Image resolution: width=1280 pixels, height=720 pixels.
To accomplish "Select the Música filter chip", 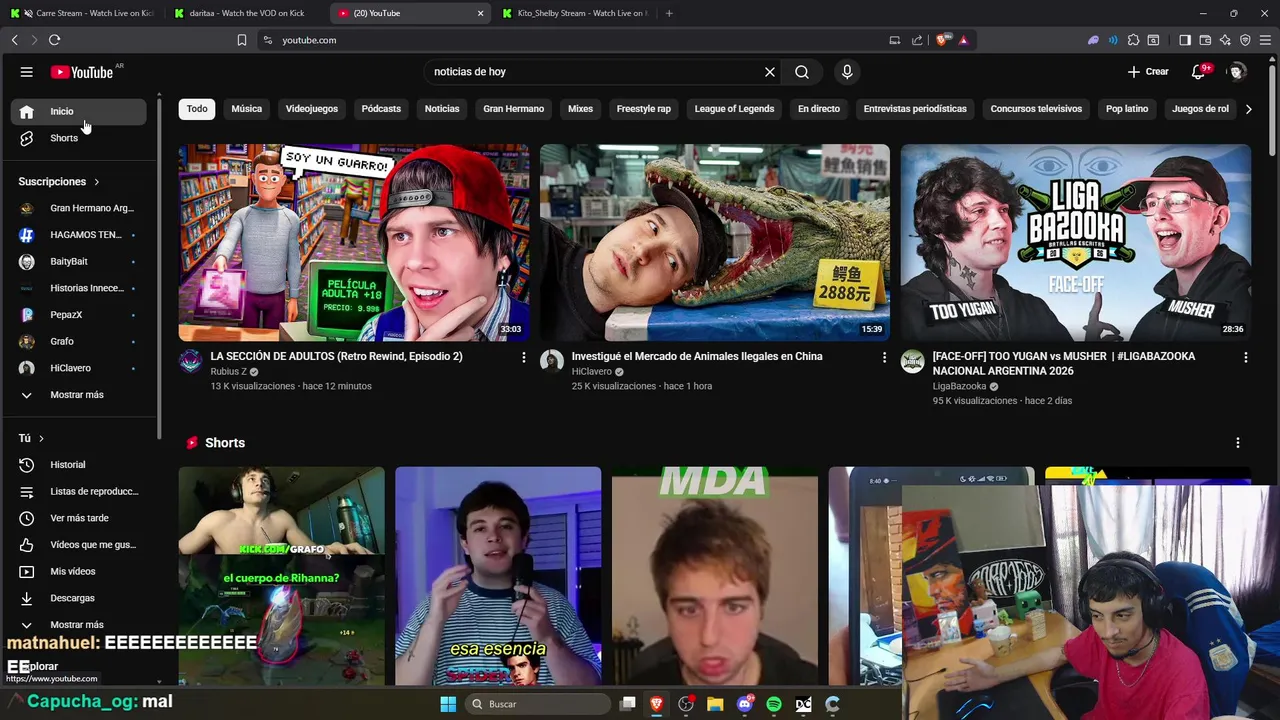I will coord(246,109).
